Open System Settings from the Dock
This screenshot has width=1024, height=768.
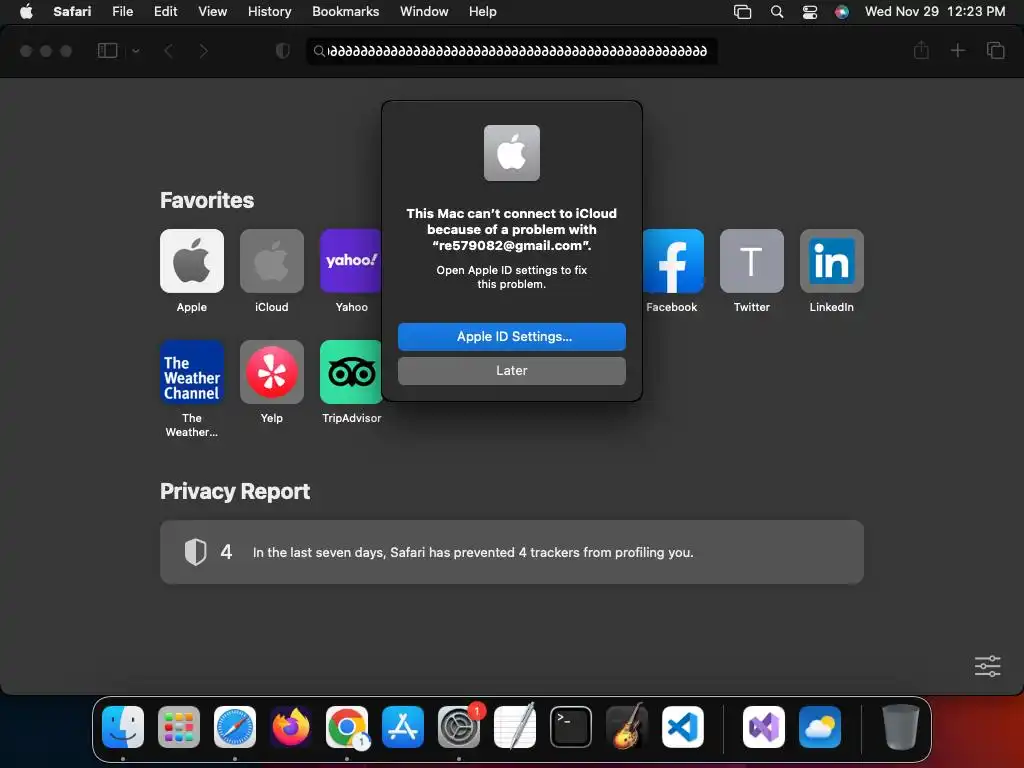pos(458,727)
